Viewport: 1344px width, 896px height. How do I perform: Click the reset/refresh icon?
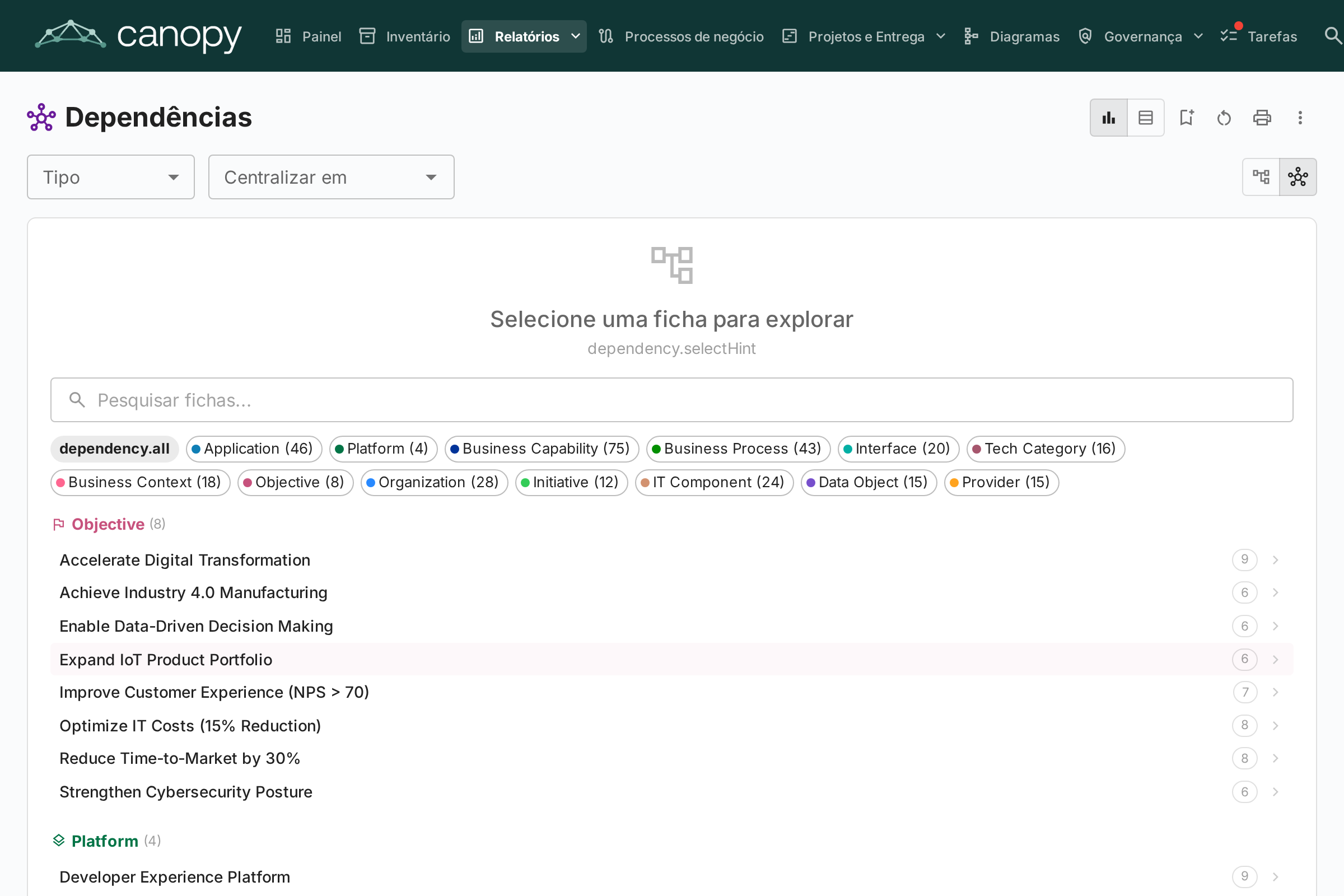click(1224, 118)
